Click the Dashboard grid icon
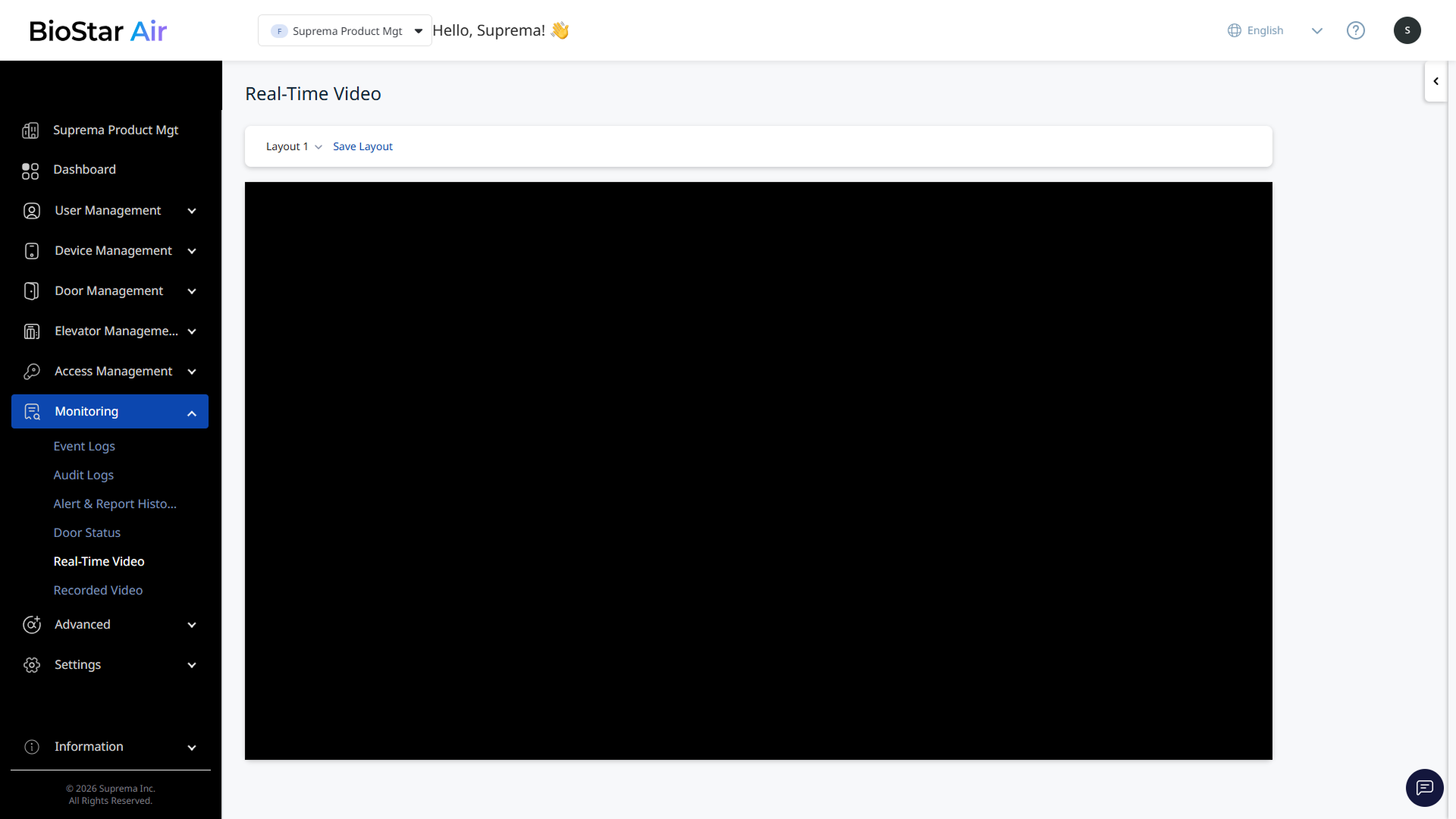1456x819 pixels. click(x=30, y=171)
